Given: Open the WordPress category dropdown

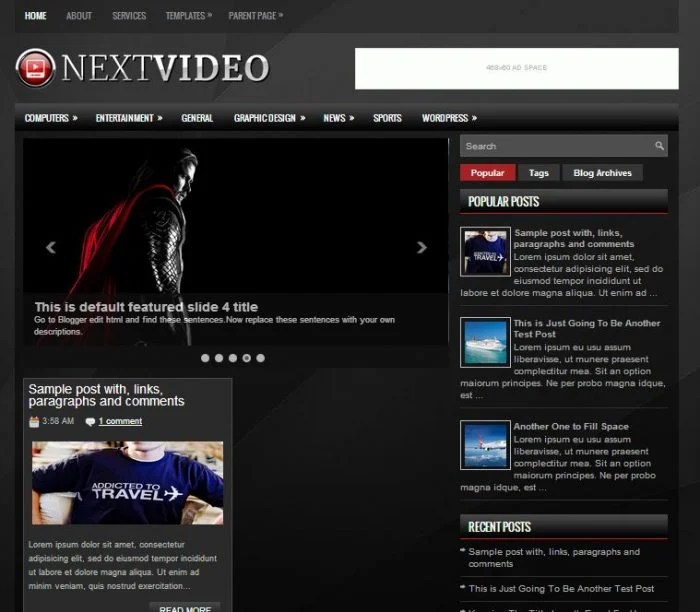Looking at the screenshot, I should click(x=450, y=118).
